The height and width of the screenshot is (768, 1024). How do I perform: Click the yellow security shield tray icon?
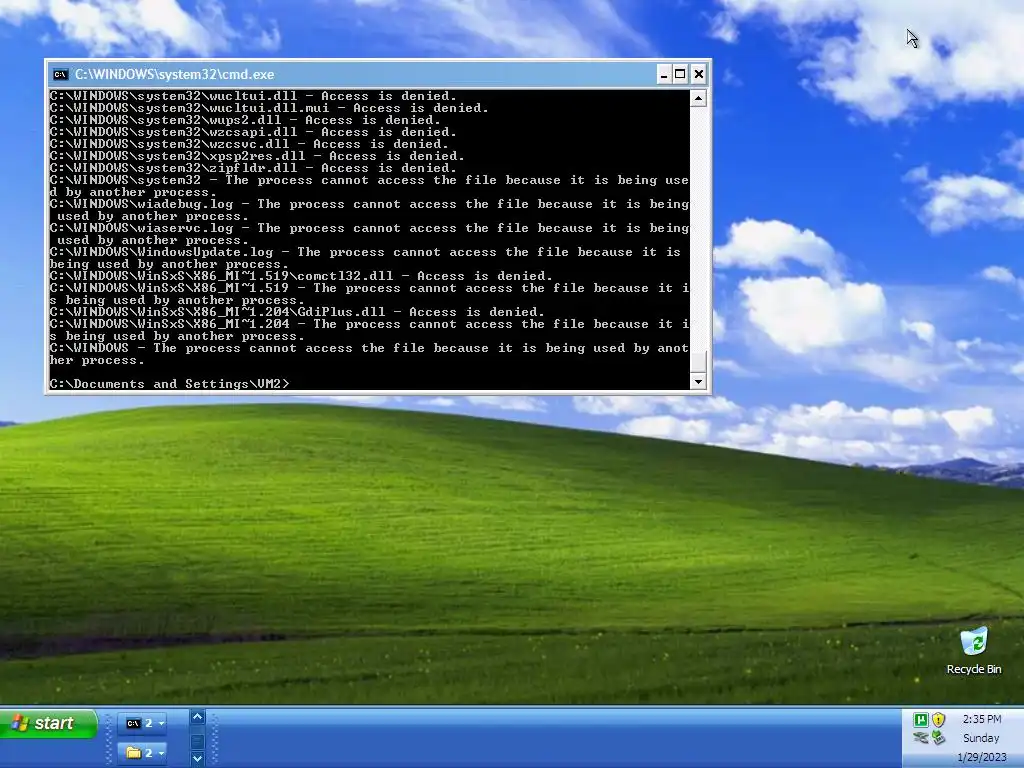point(938,720)
